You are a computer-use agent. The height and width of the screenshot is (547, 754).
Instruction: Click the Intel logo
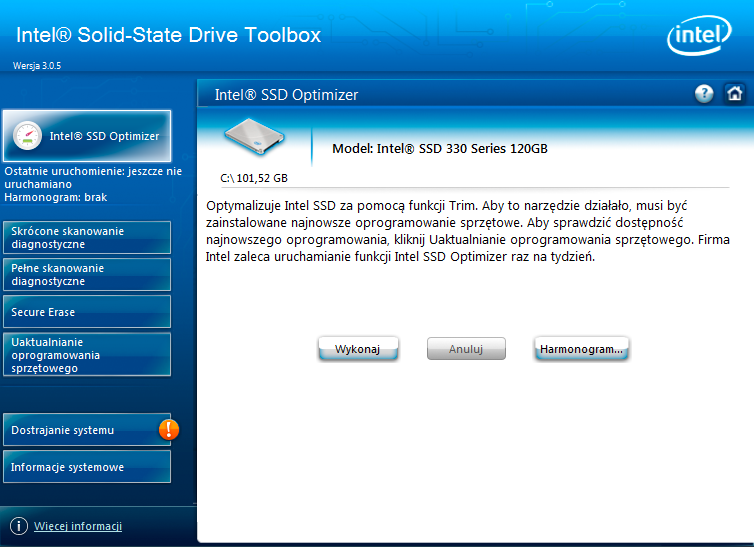(700, 35)
